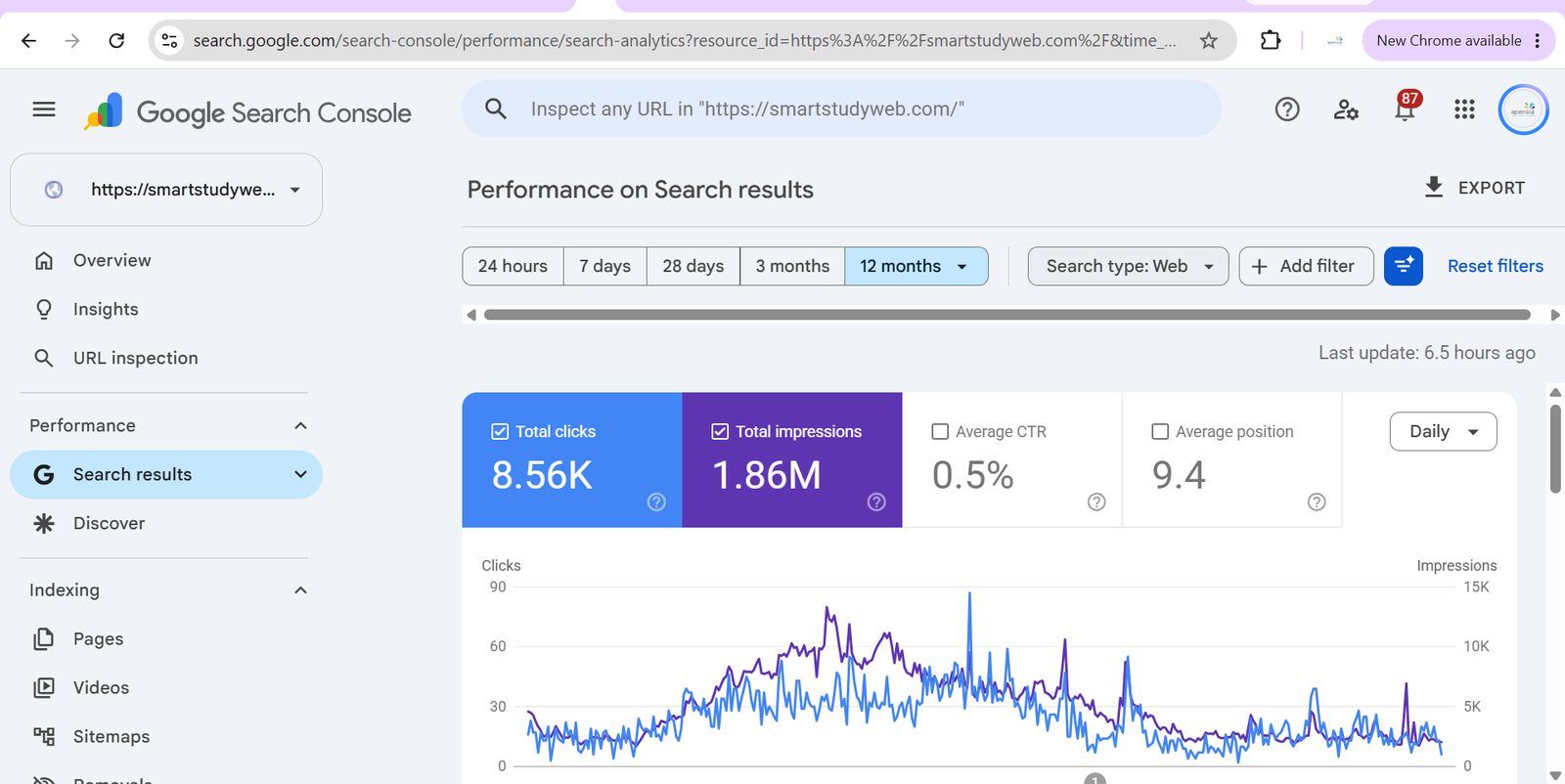The height and width of the screenshot is (784, 1565).
Task: Reload the page in browser
Action: click(116, 40)
